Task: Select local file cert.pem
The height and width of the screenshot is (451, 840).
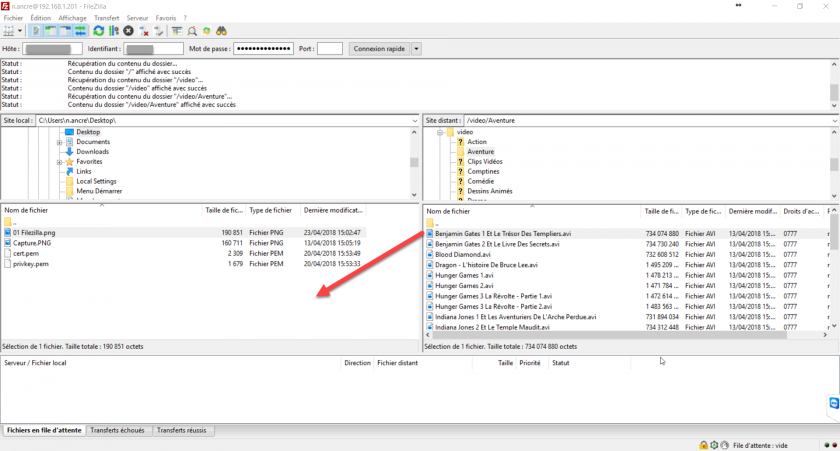Action: [26, 253]
